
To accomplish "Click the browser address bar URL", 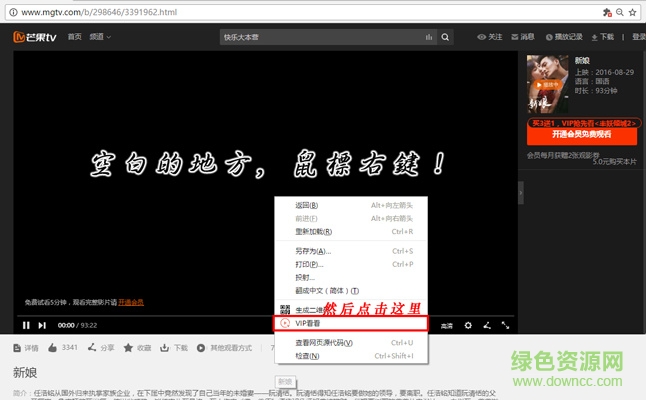I will [99, 12].
